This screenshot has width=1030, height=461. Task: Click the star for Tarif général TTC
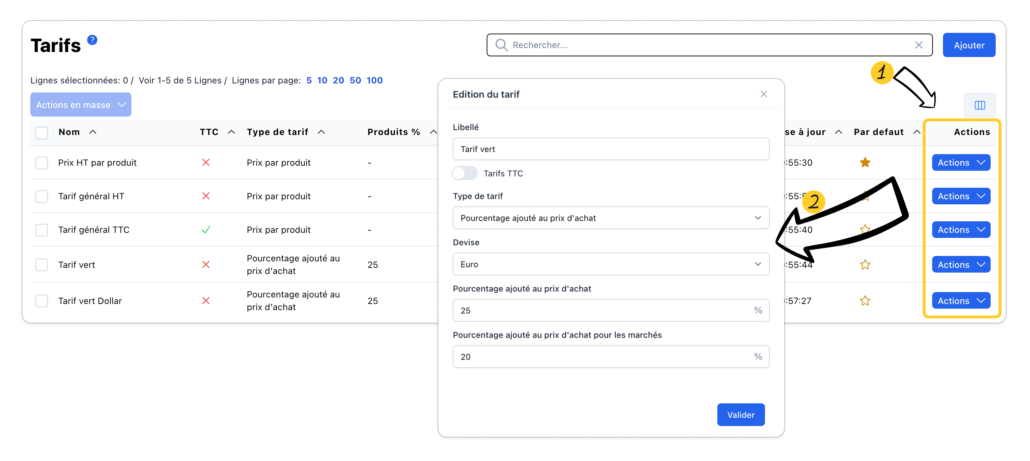[865, 230]
